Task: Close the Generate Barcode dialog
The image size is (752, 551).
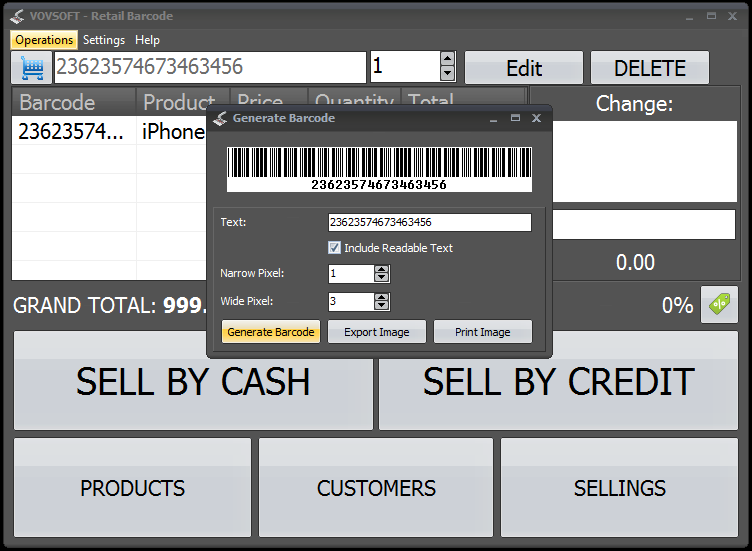Action: (x=536, y=118)
